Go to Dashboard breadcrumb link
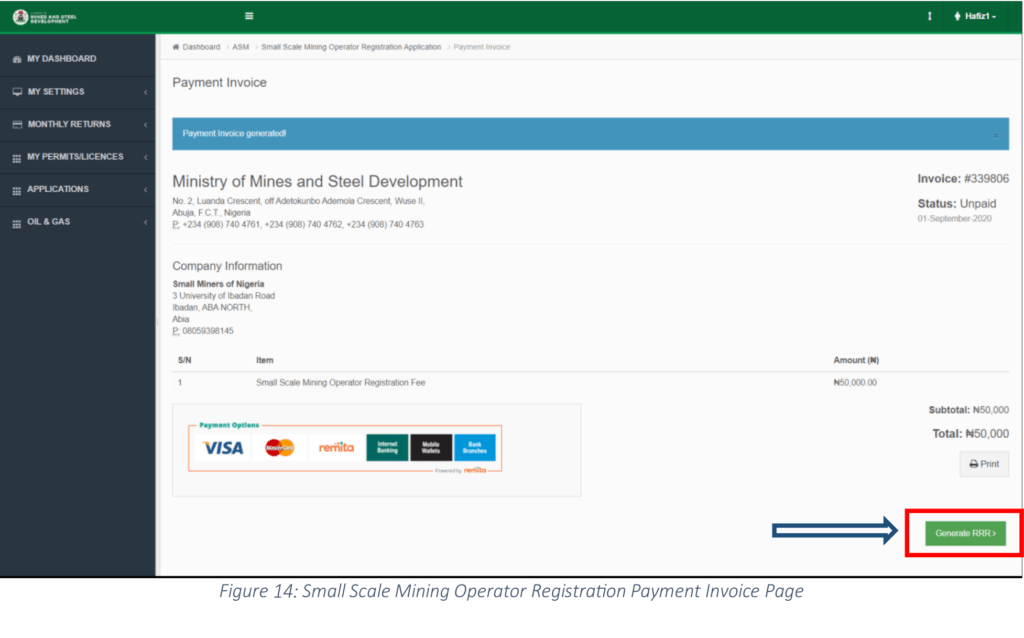This screenshot has width=1024, height=638. pyautogui.click(x=200, y=47)
